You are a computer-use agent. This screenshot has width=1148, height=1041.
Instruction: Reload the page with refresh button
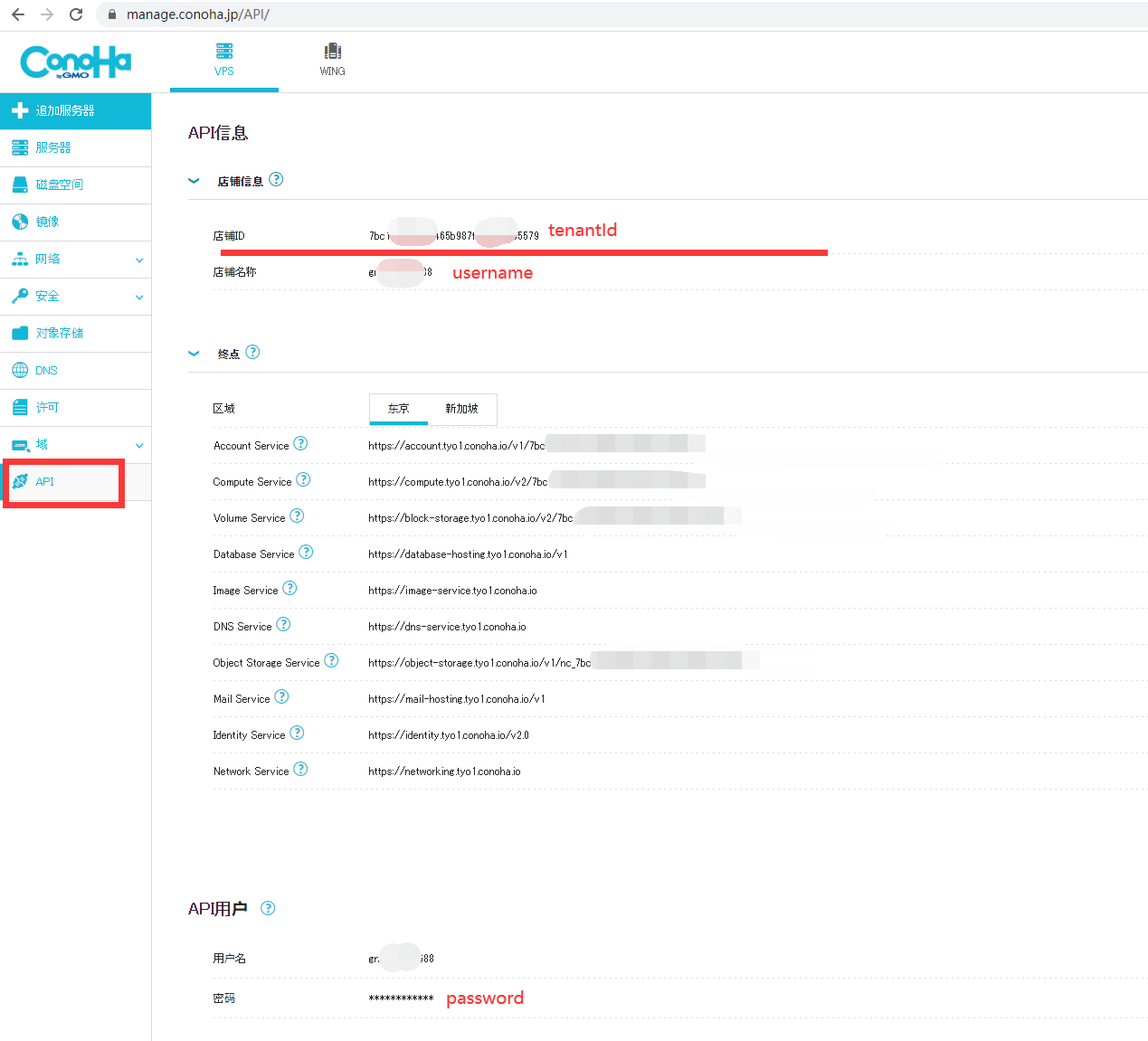click(x=76, y=14)
